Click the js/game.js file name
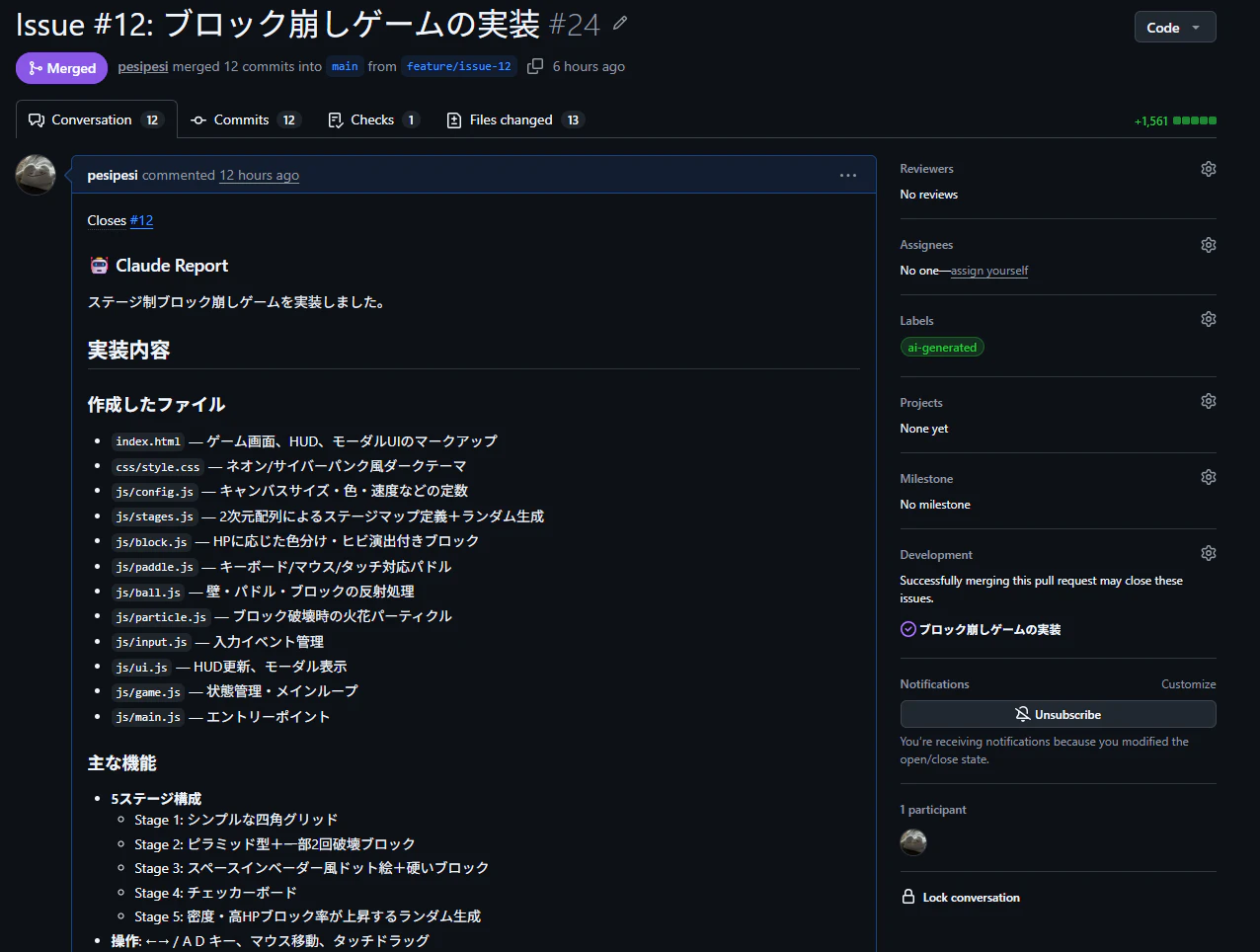This screenshot has height=952, width=1260. point(148,691)
